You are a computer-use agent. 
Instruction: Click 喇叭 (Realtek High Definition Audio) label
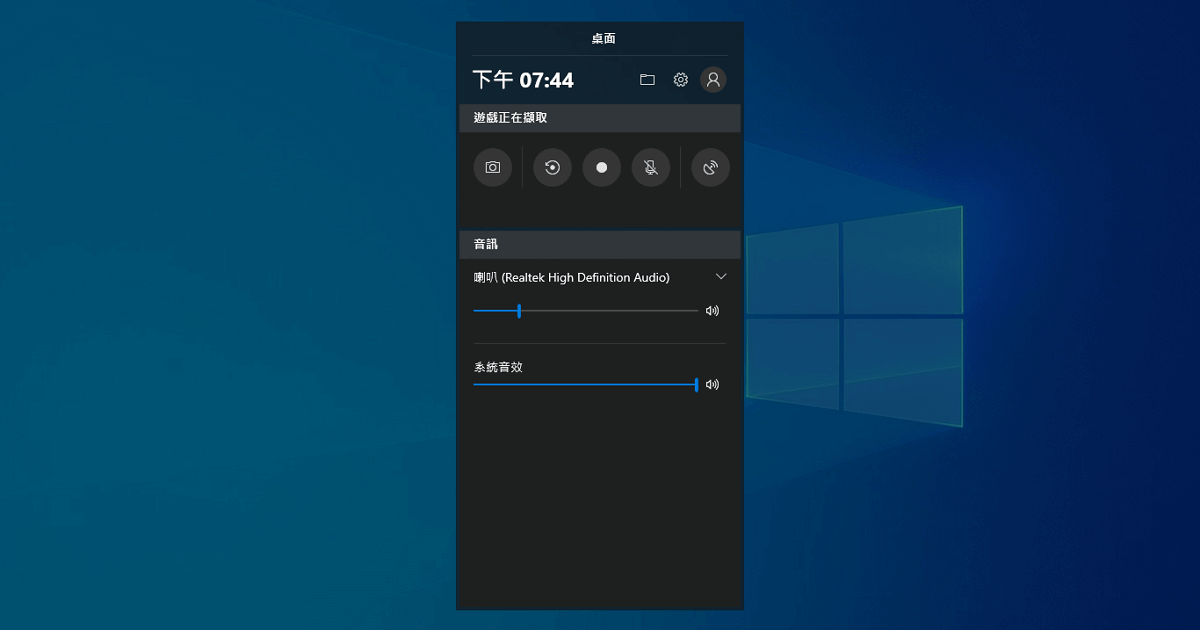572,277
